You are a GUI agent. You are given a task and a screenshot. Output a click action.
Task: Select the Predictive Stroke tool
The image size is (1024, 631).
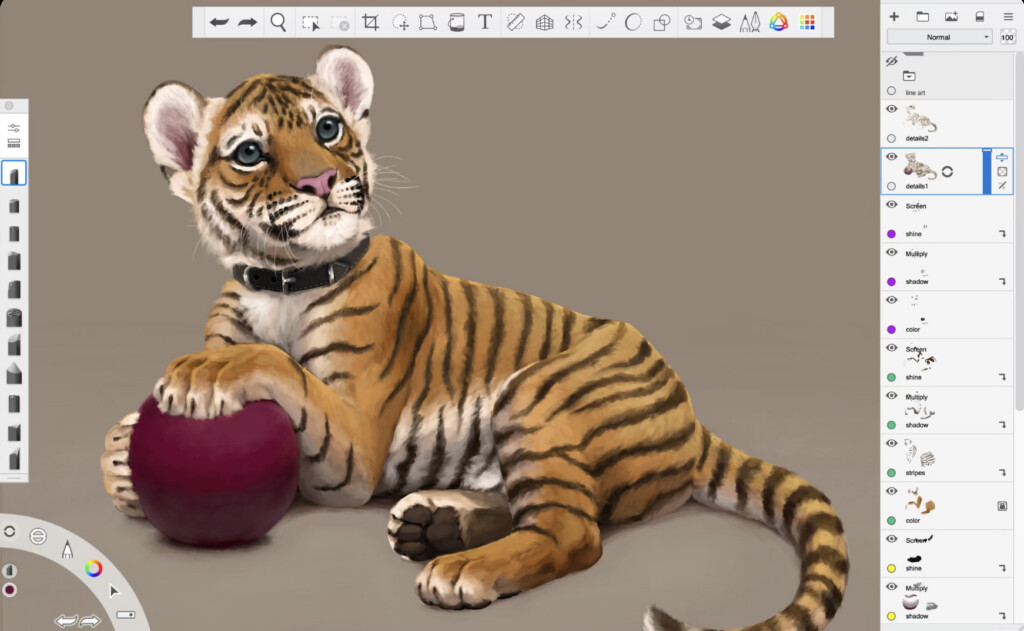(605, 23)
